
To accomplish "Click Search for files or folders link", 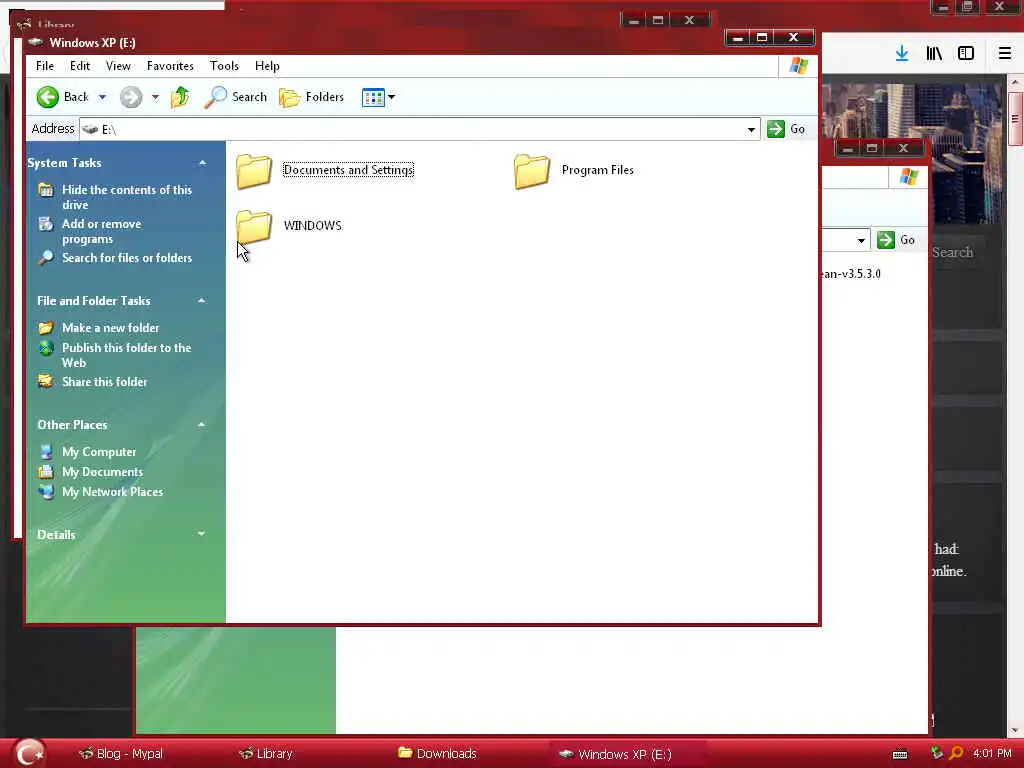I will click(127, 258).
